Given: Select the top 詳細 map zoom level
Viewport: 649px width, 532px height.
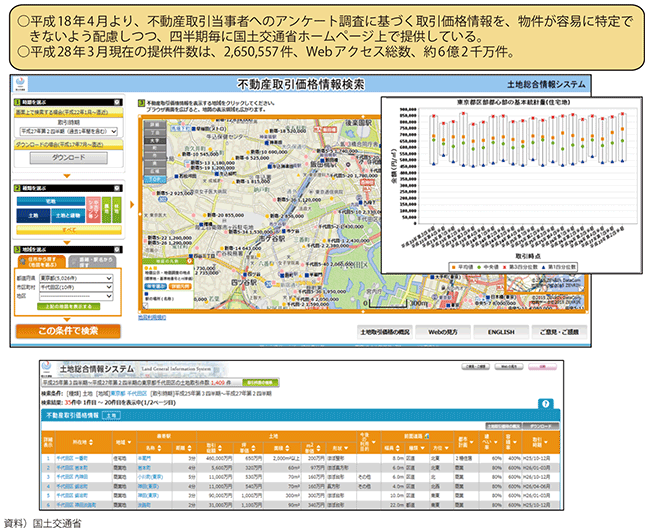Looking at the screenshot, I should pos(154,124).
